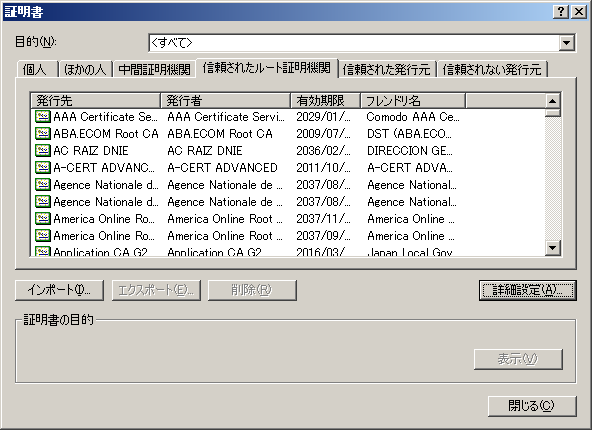Viewport: 592px width, 430px height.
Task: Select the 'ABA.ECOM Root CA' issued-to entry
Action: (106, 134)
